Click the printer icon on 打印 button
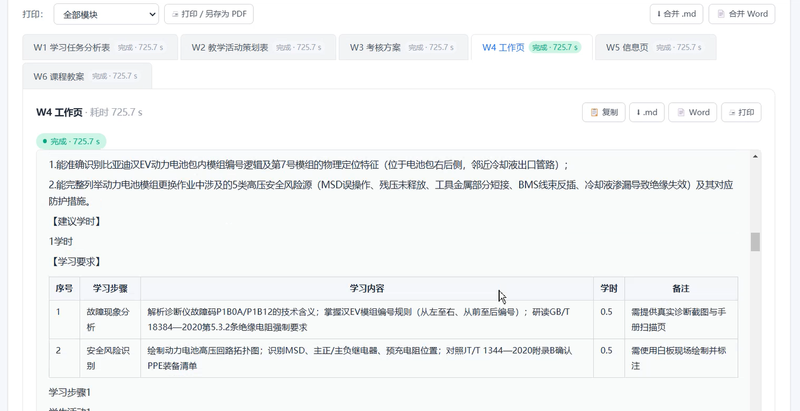Screen dimensions: 800x411 pos(733,112)
